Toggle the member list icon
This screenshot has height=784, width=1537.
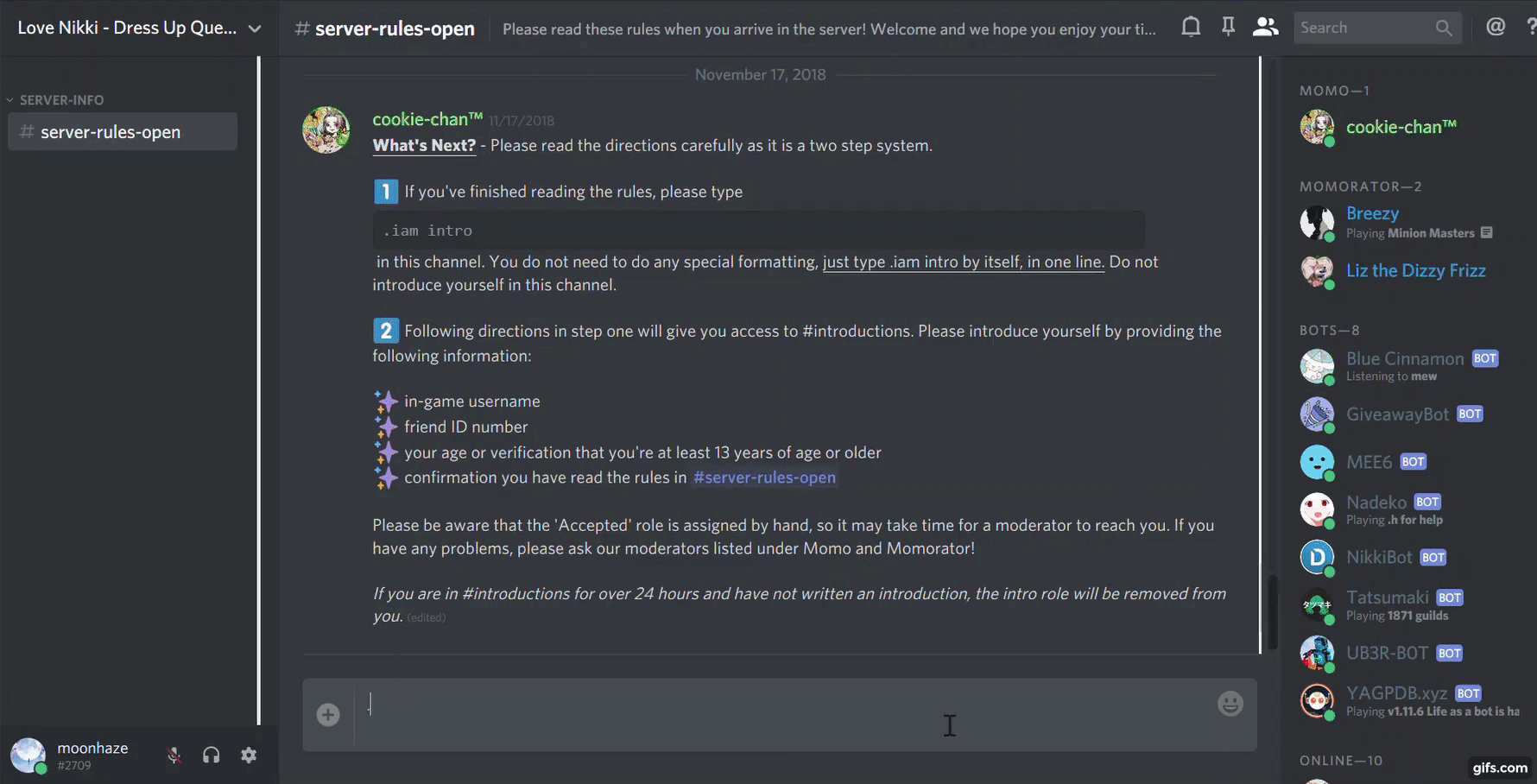coord(1265,27)
